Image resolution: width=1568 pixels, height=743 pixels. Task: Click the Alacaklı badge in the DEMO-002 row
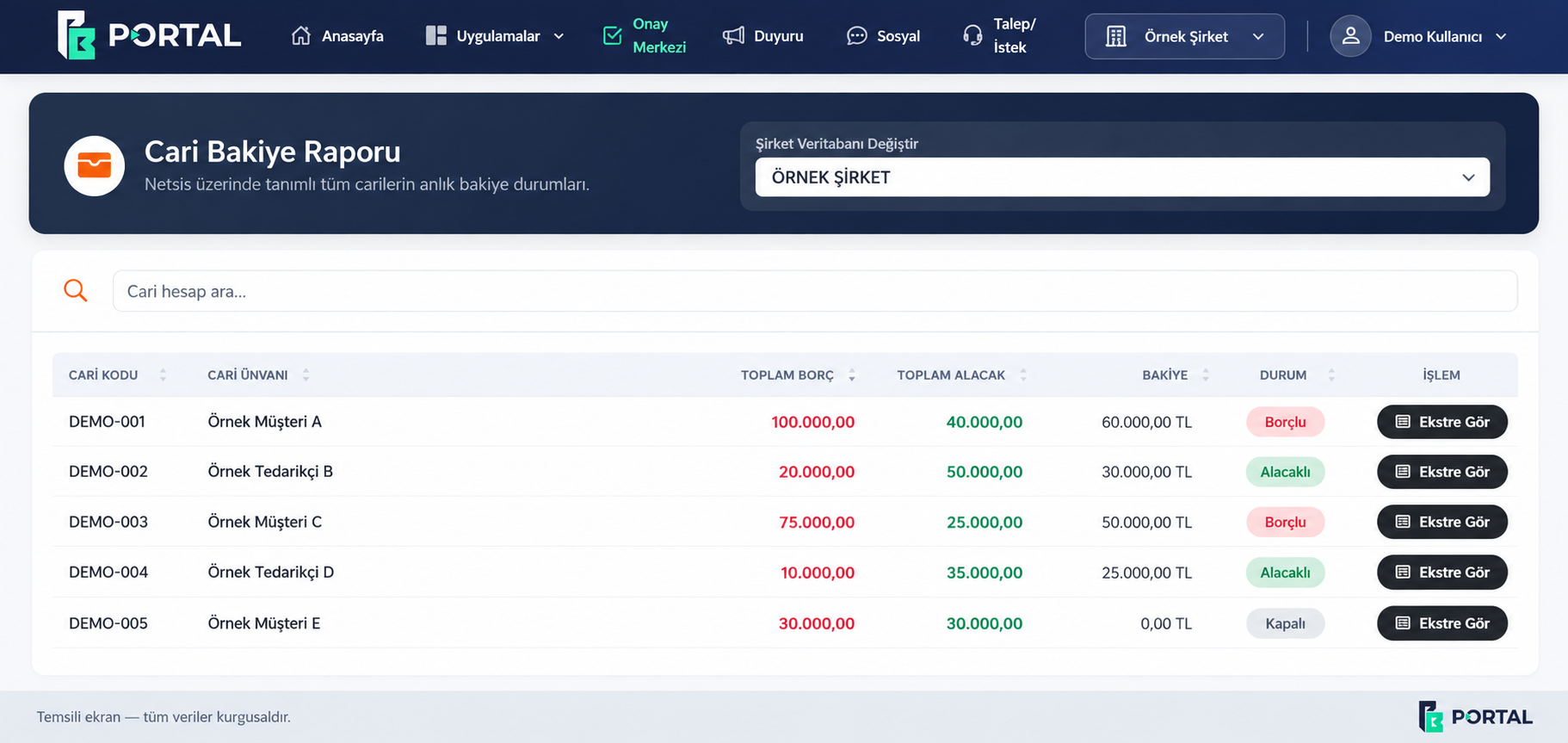(x=1285, y=472)
